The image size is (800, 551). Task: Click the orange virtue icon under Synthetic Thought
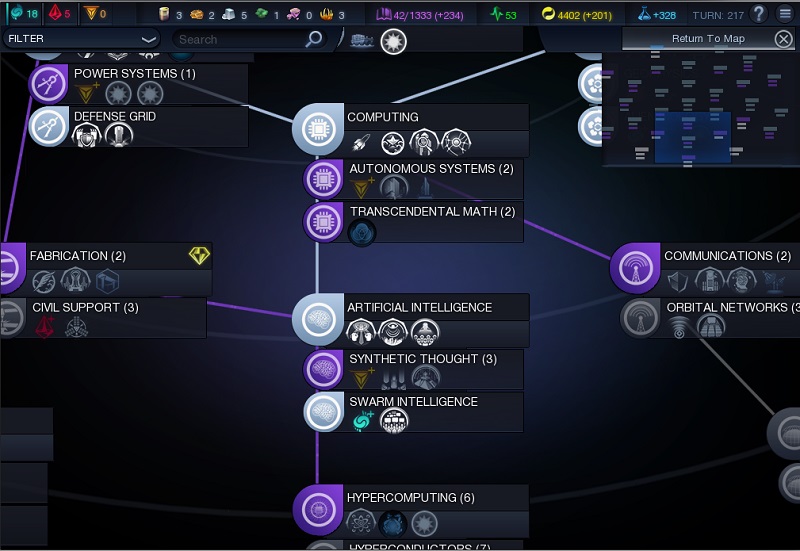tap(362, 378)
